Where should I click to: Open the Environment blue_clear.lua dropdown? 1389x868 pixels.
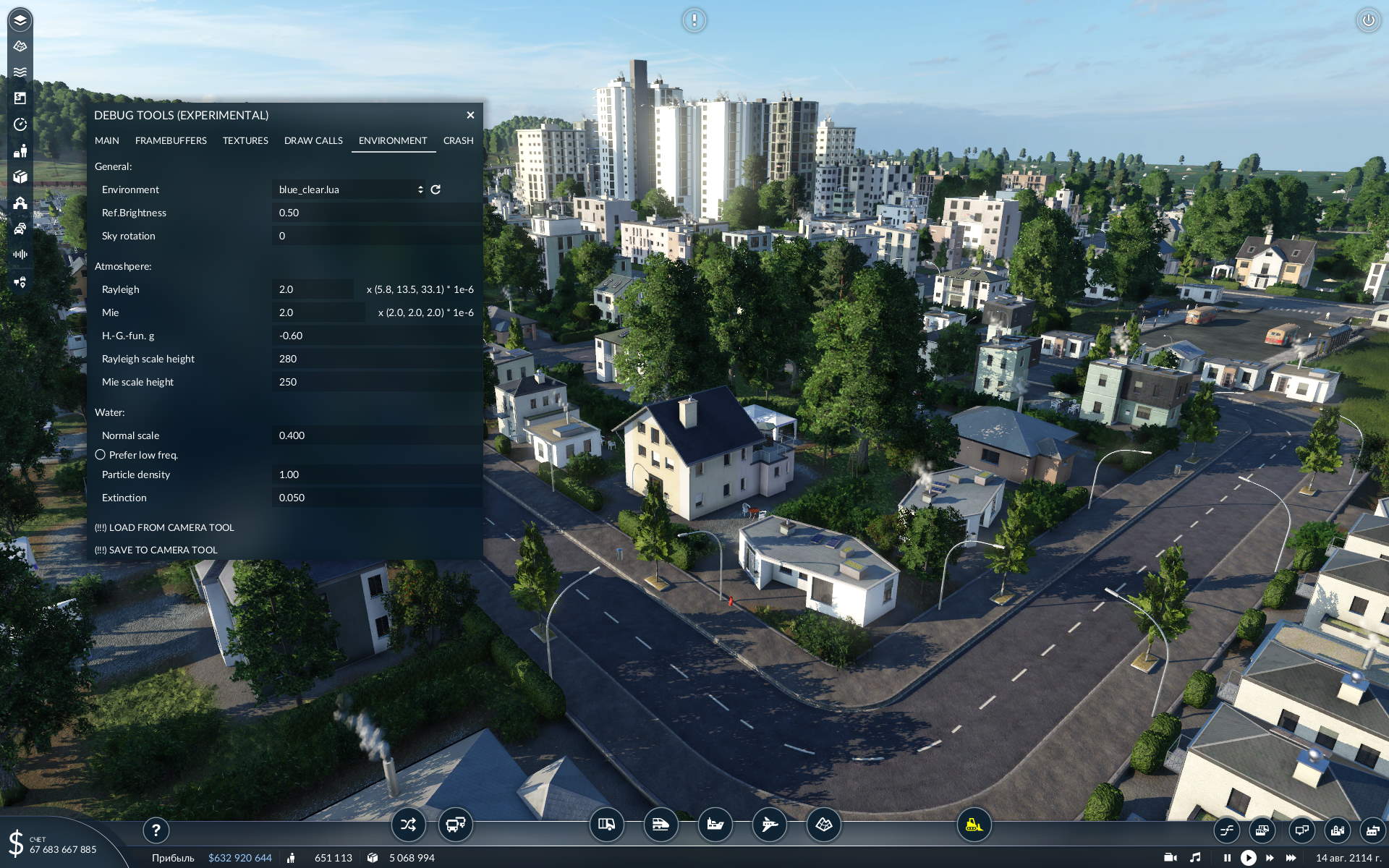coord(350,190)
